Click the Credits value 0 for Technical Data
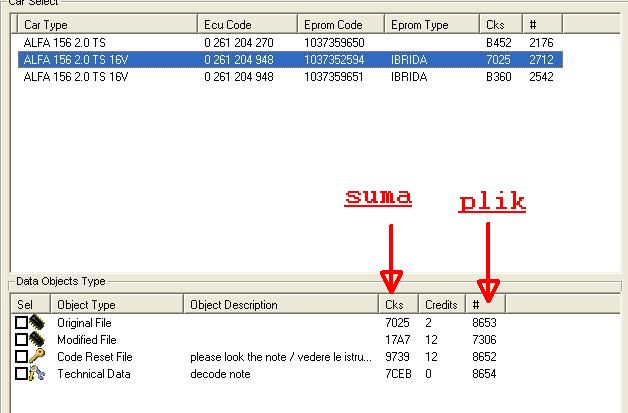628x413 pixels. point(428,374)
